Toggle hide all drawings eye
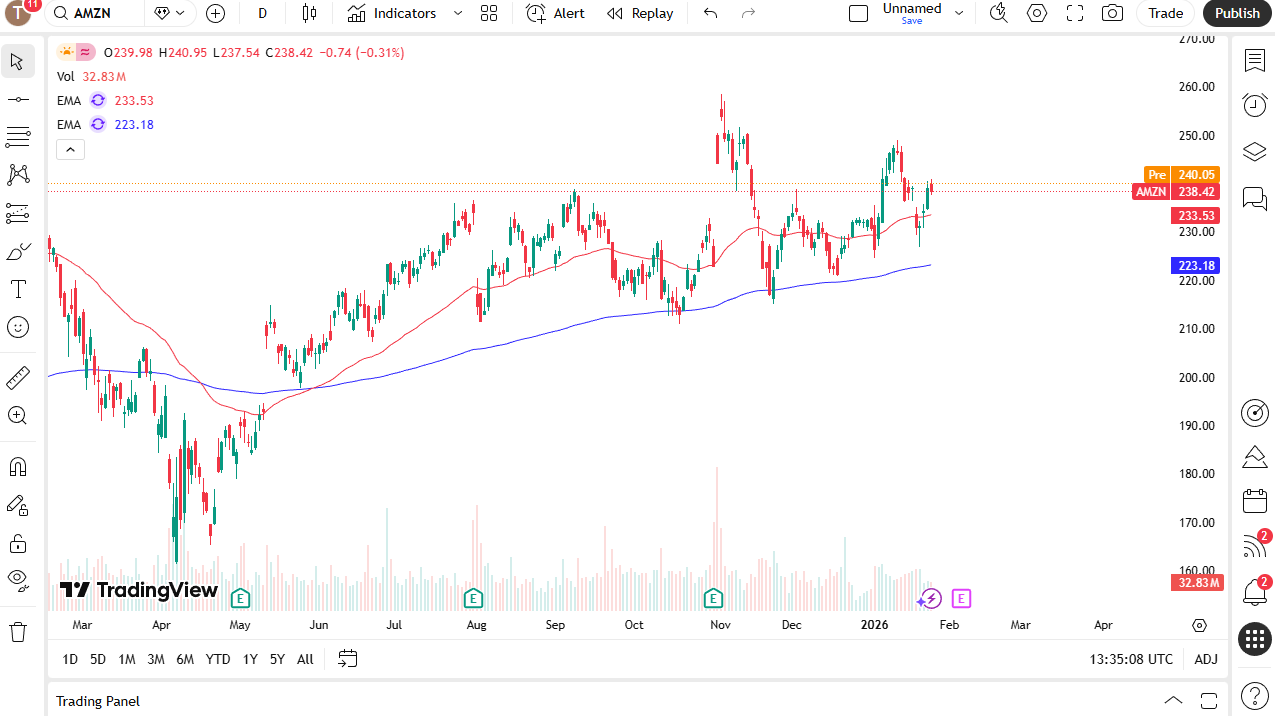The image size is (1275, 716). [x=17, y=579]
